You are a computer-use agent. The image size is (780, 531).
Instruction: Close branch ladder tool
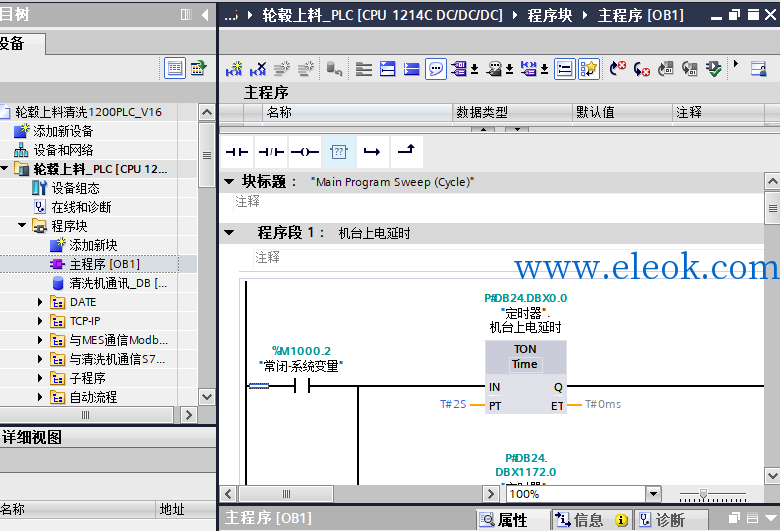pos(406,152)
